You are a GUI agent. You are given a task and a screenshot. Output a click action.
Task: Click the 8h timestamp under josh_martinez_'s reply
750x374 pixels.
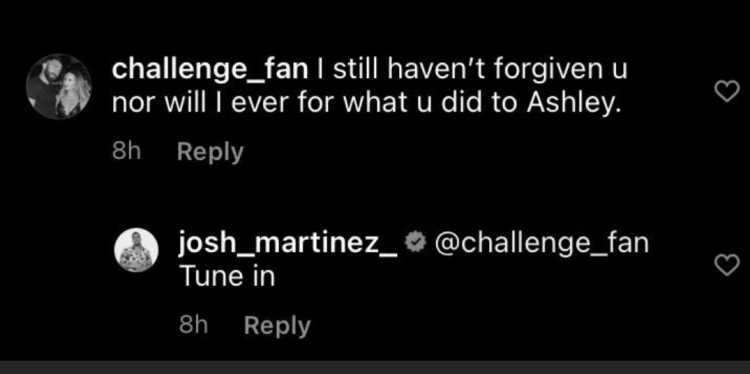click(x=193, y=326)
